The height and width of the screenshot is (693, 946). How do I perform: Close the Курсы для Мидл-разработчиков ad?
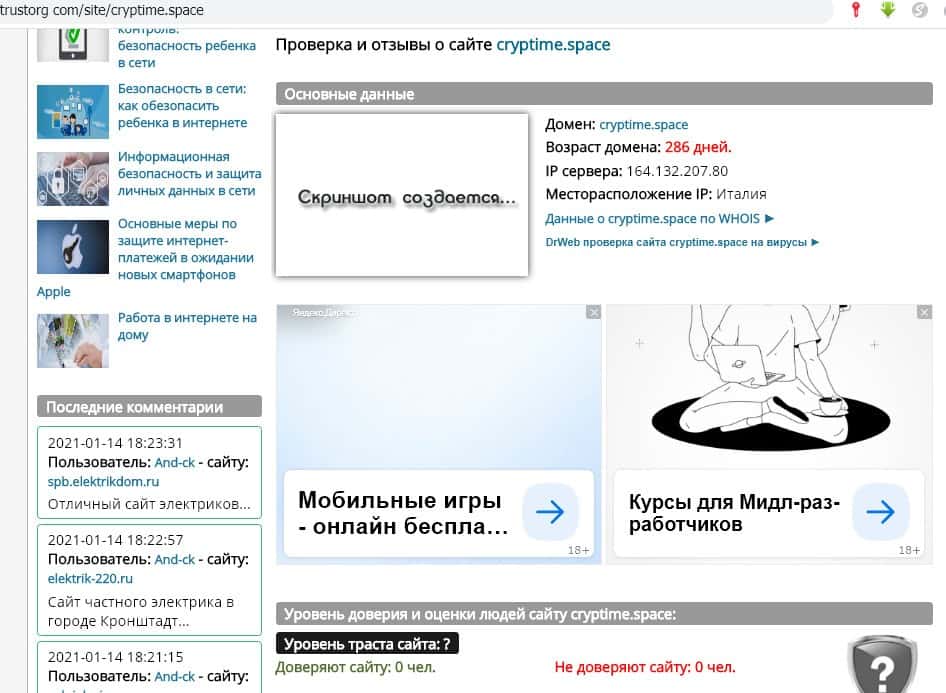[x=924, y=312]
